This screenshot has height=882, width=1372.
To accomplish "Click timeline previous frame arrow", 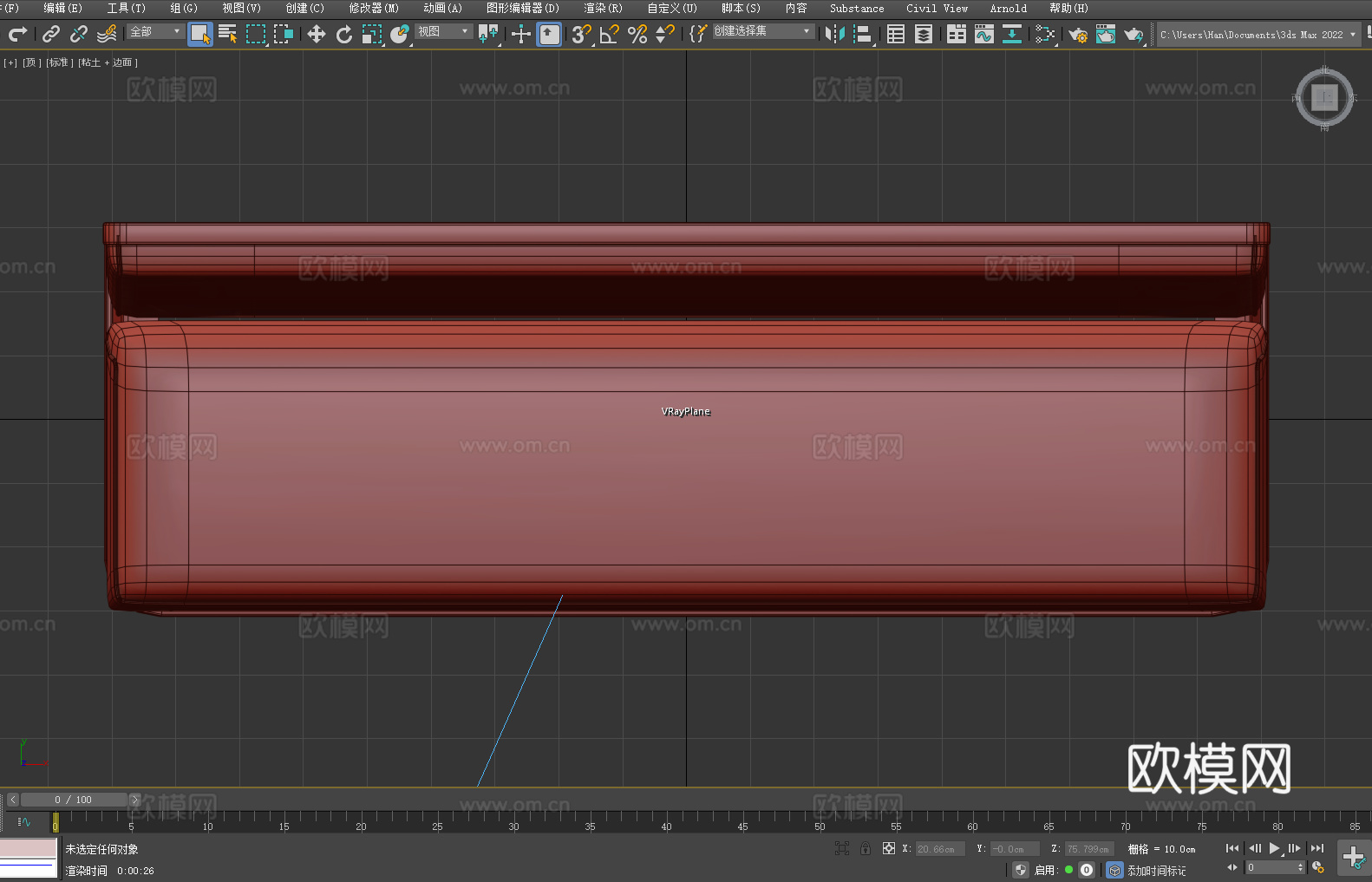I will coord(13,800).
